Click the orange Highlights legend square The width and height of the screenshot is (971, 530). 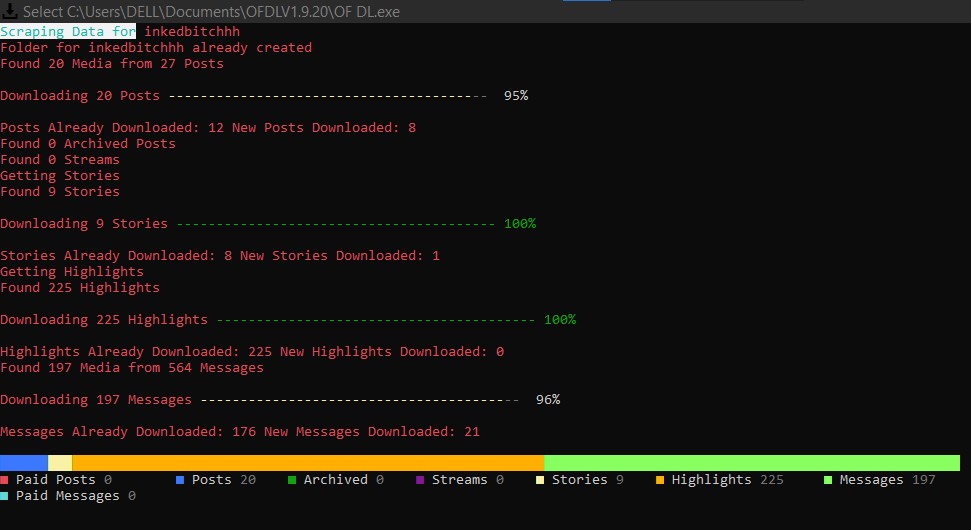pos(660,480)
